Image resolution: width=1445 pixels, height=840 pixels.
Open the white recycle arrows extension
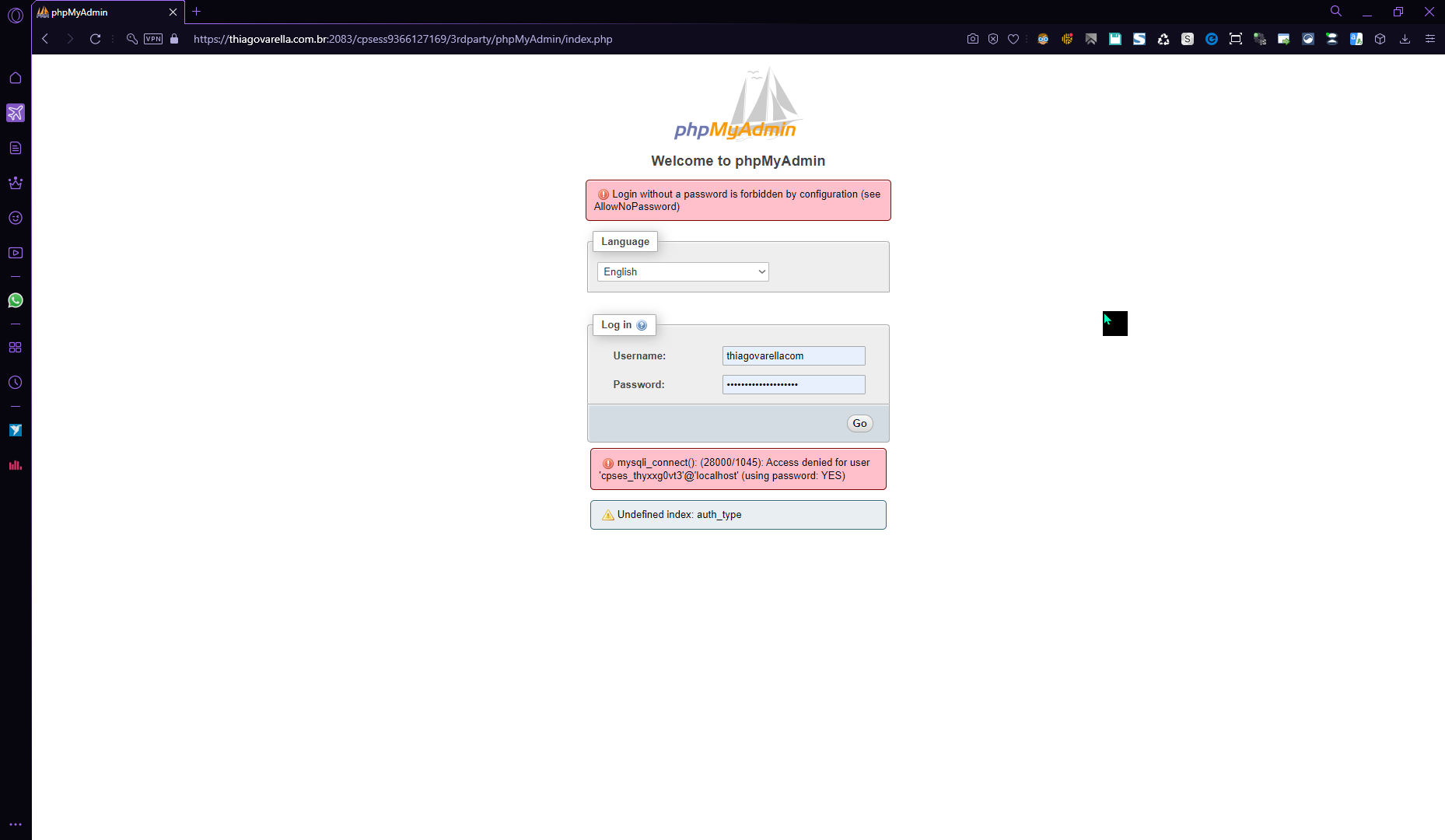(x=1163, y=39)
